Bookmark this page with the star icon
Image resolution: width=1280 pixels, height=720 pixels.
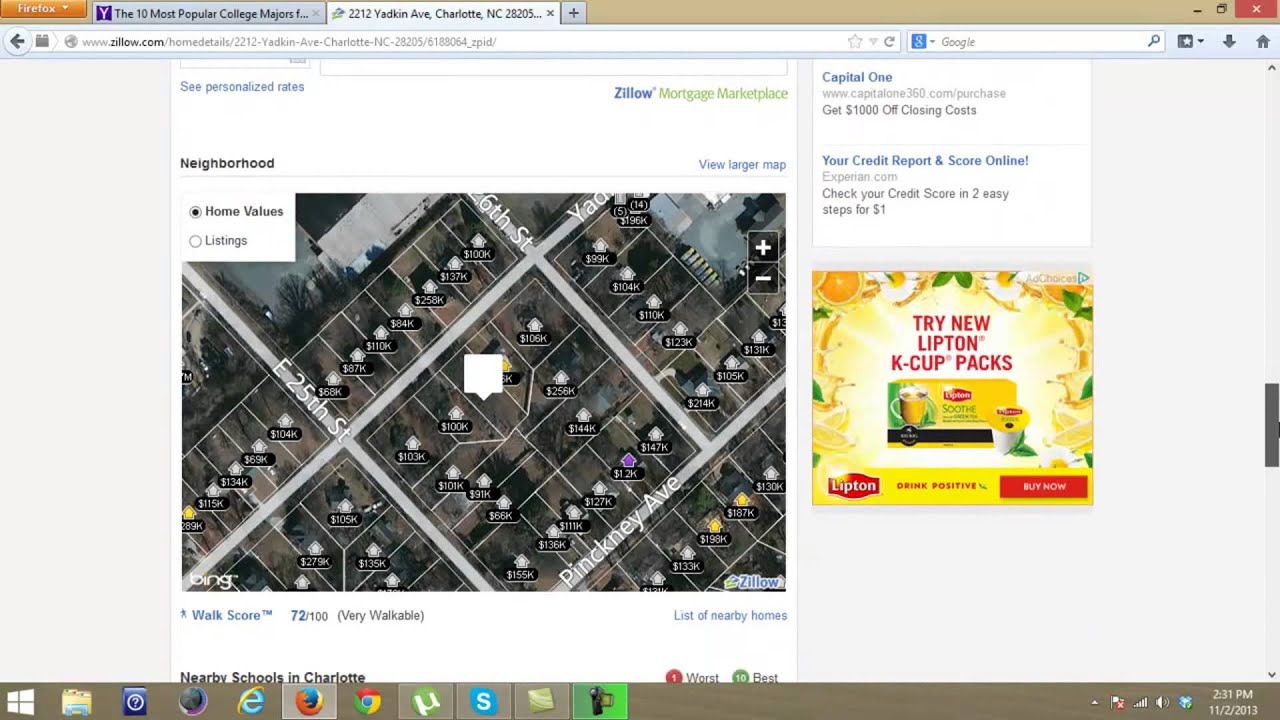(855, 41)
